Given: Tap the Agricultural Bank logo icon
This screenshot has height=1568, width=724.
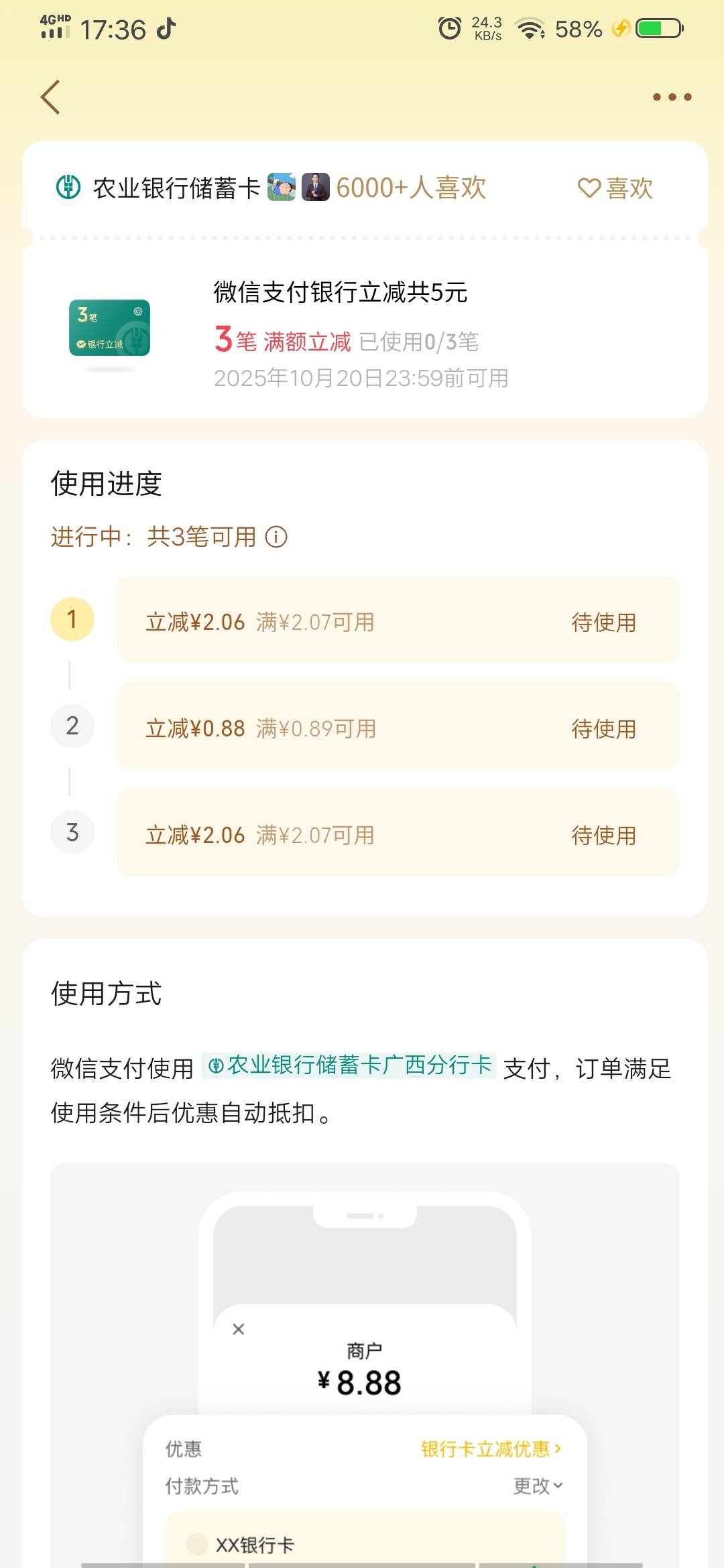Looking at the screenshot, I should pyautogui.click(x=68, y=188).
